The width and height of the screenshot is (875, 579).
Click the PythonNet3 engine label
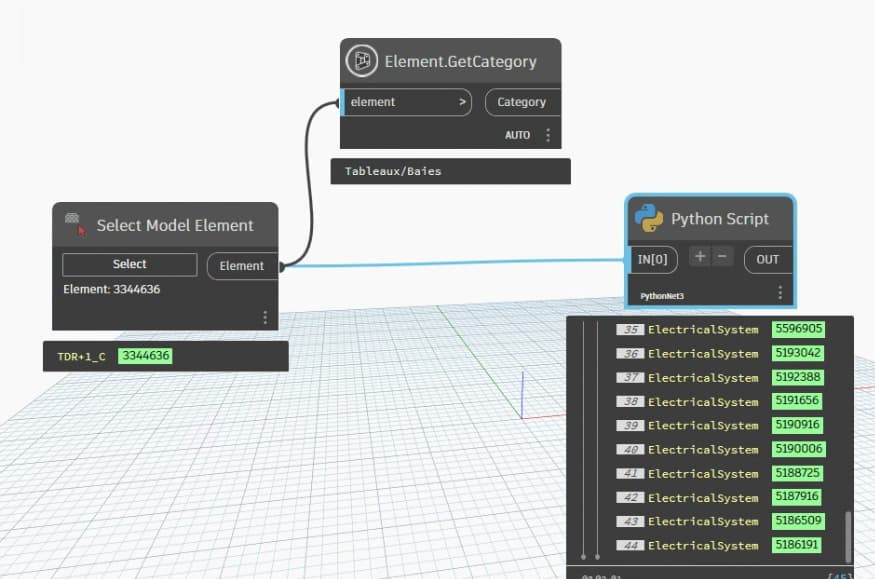(x=662, y=296)
